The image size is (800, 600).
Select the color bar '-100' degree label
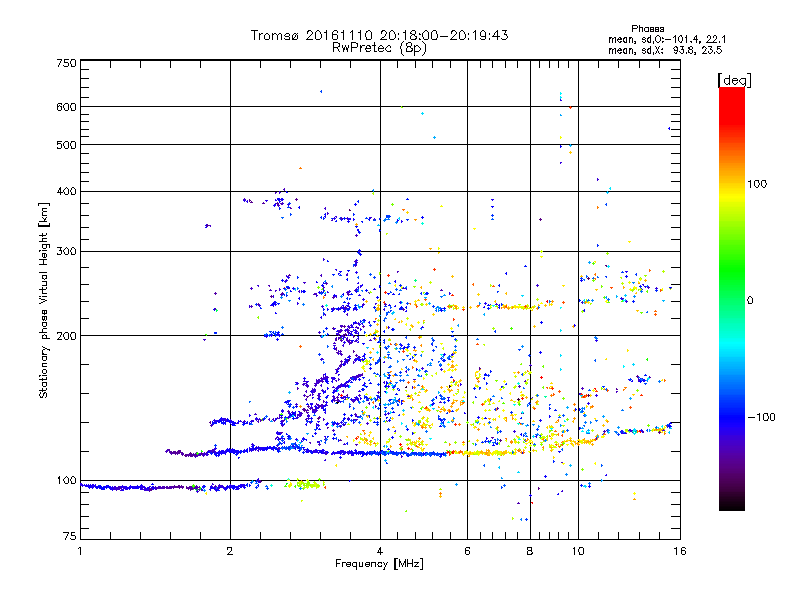point(761,417)
